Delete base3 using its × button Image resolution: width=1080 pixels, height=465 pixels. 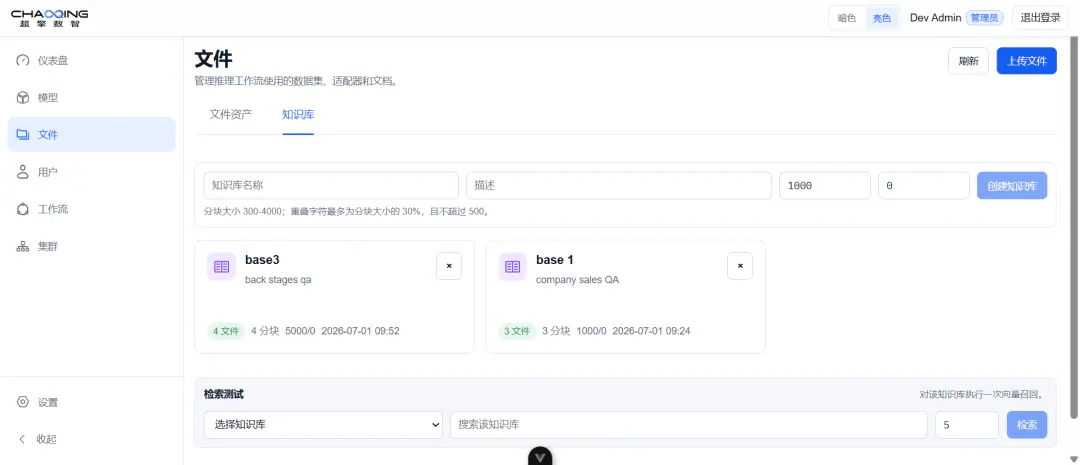pyautogui.click(x=449, y=266)
